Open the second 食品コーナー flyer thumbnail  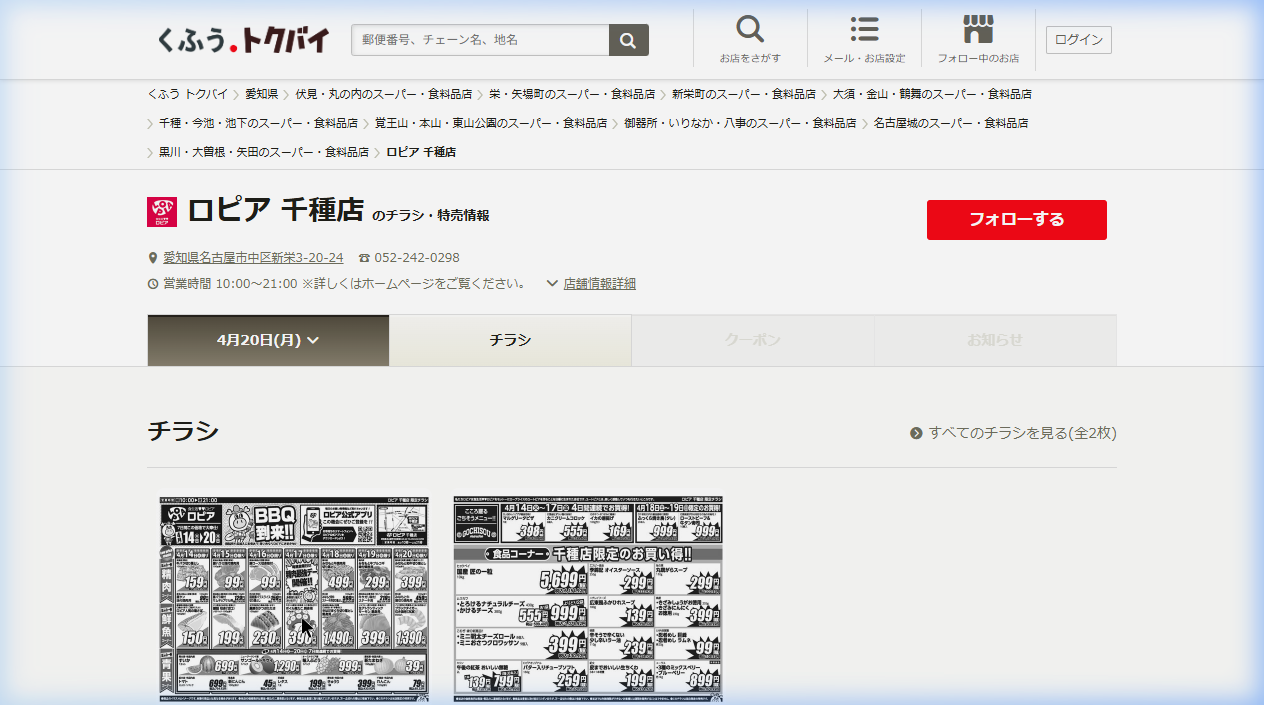pyautogui.click(x=587, y=599)
